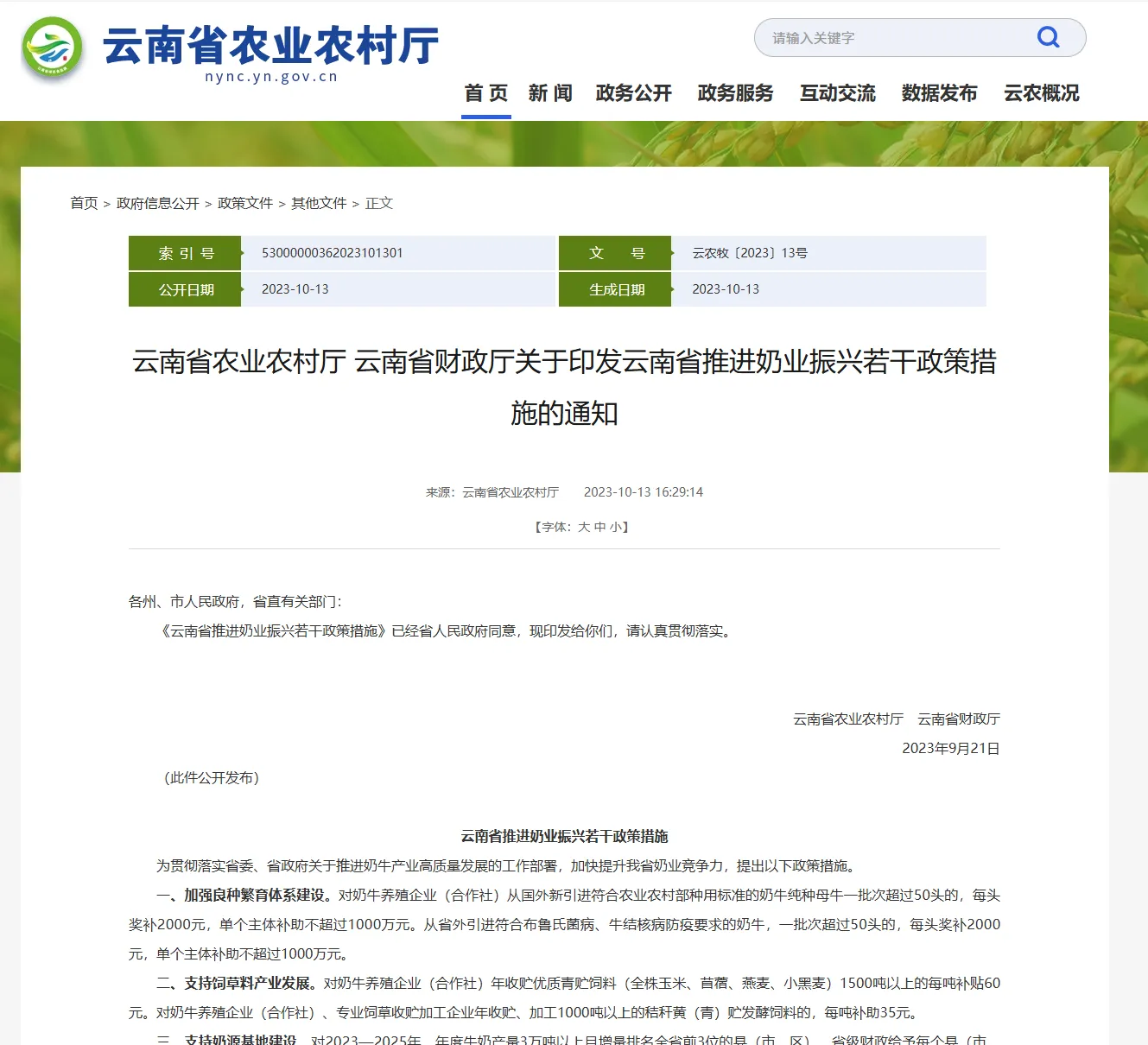Click the 云南省农业农村厅 site title
Image resolution: width=1148 pixels, height=1045 pixels.
tap(271, 45)
